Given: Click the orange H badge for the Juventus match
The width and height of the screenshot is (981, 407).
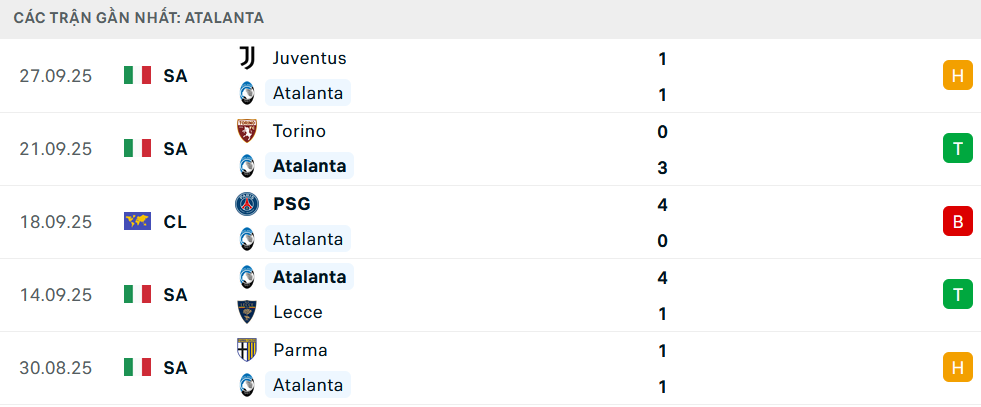Looking at the screenshot, I should point(957,75).
